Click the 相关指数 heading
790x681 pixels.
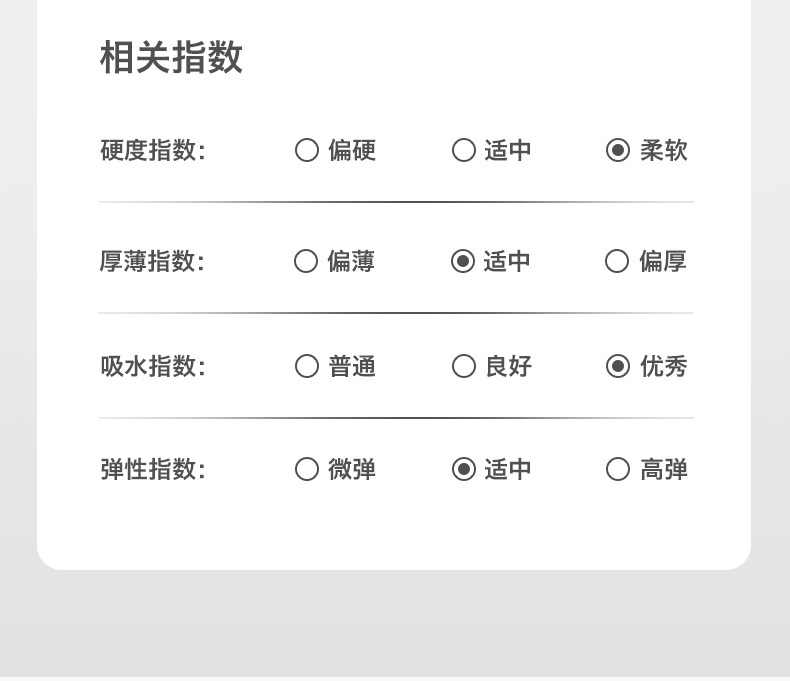pyautogui.click(x=171, y=58)
